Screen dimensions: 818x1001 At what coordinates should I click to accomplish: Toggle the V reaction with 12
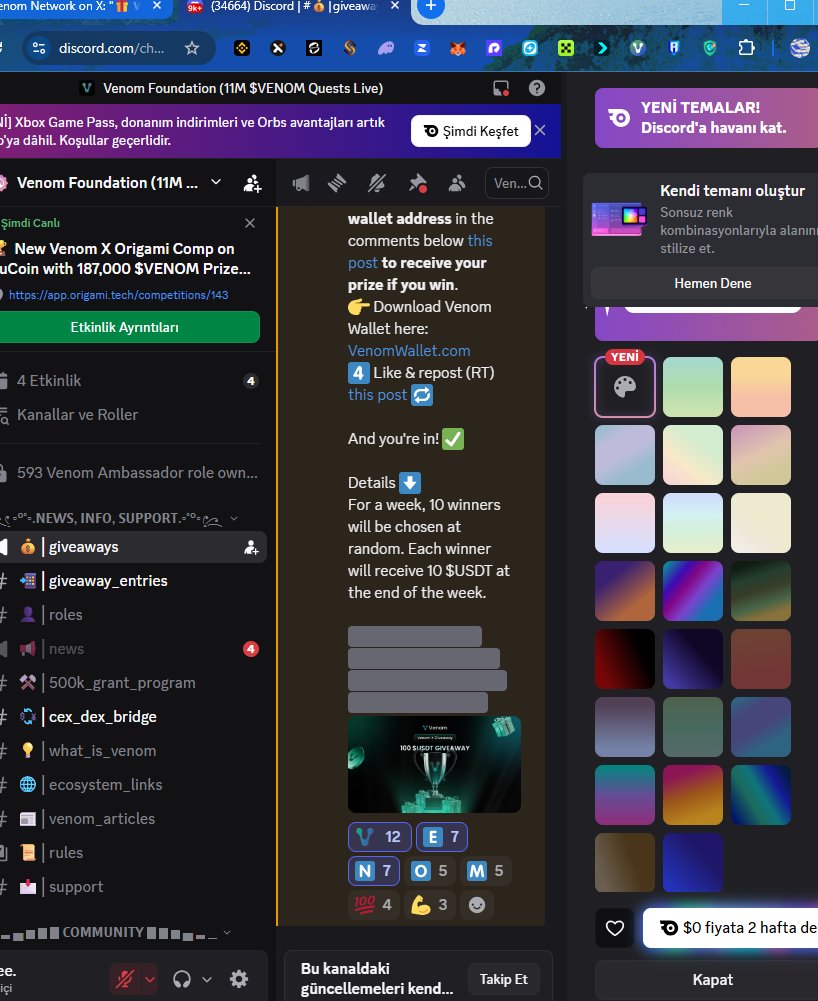coord(379,836)
